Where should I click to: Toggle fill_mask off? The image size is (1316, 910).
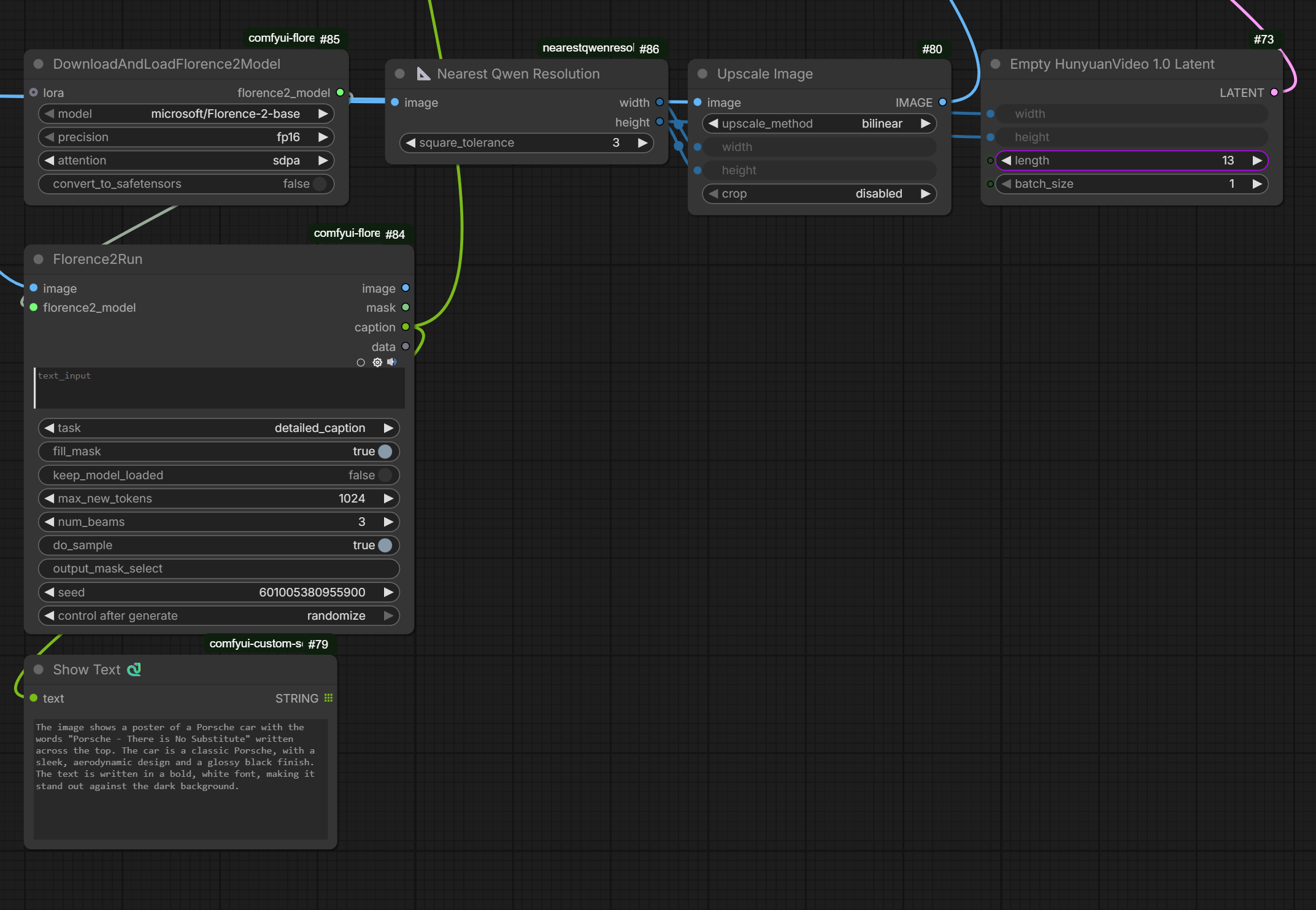click(x=385, y=452)
